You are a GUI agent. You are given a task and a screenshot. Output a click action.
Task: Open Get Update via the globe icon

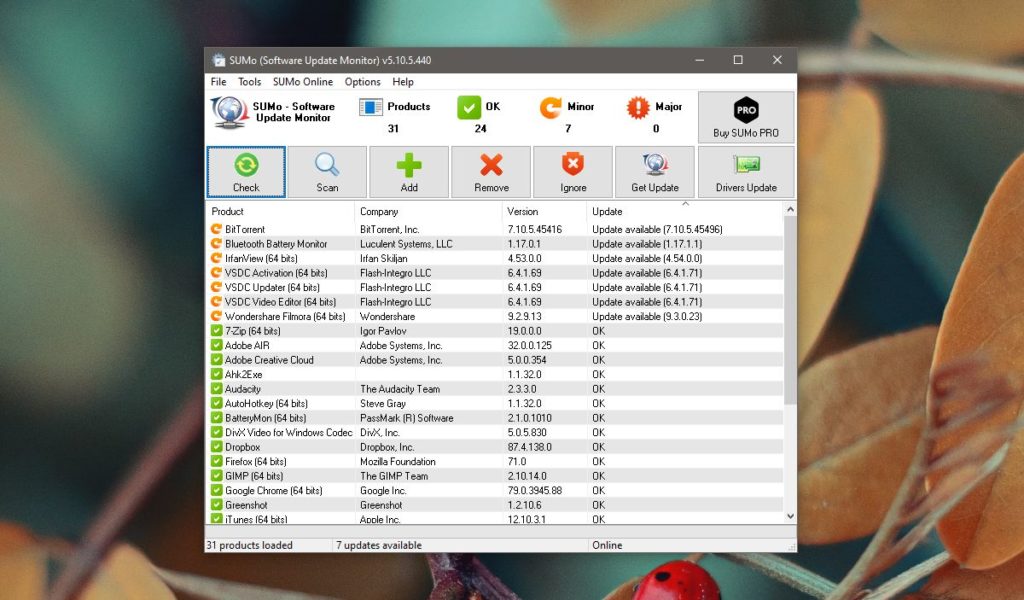[x=654, y=171]
